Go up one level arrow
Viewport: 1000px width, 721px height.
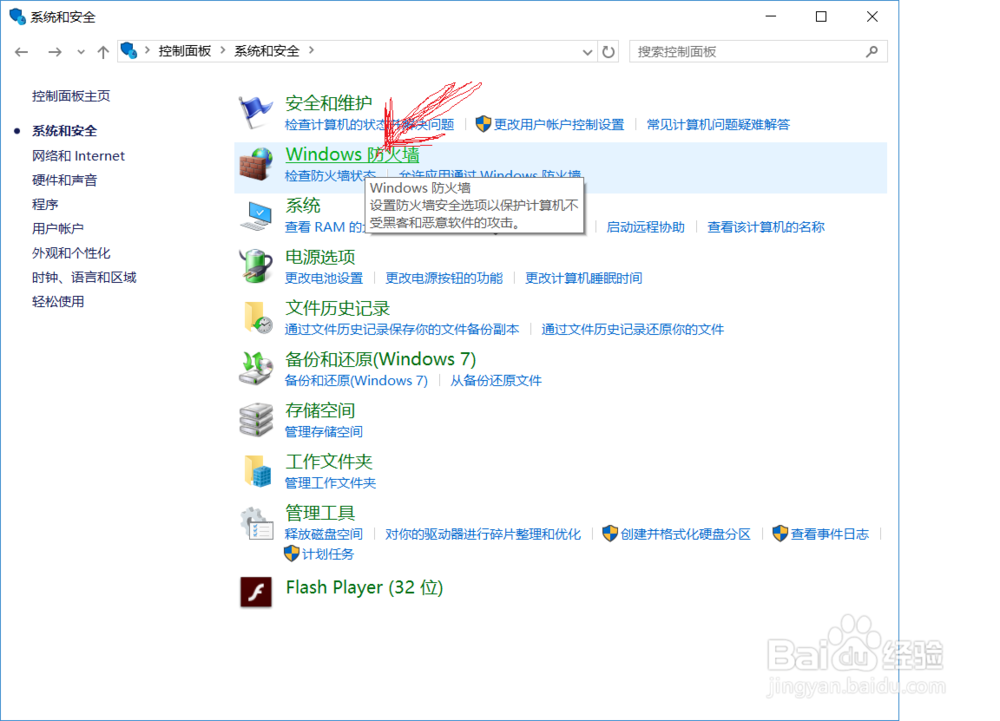click(103, 52)
